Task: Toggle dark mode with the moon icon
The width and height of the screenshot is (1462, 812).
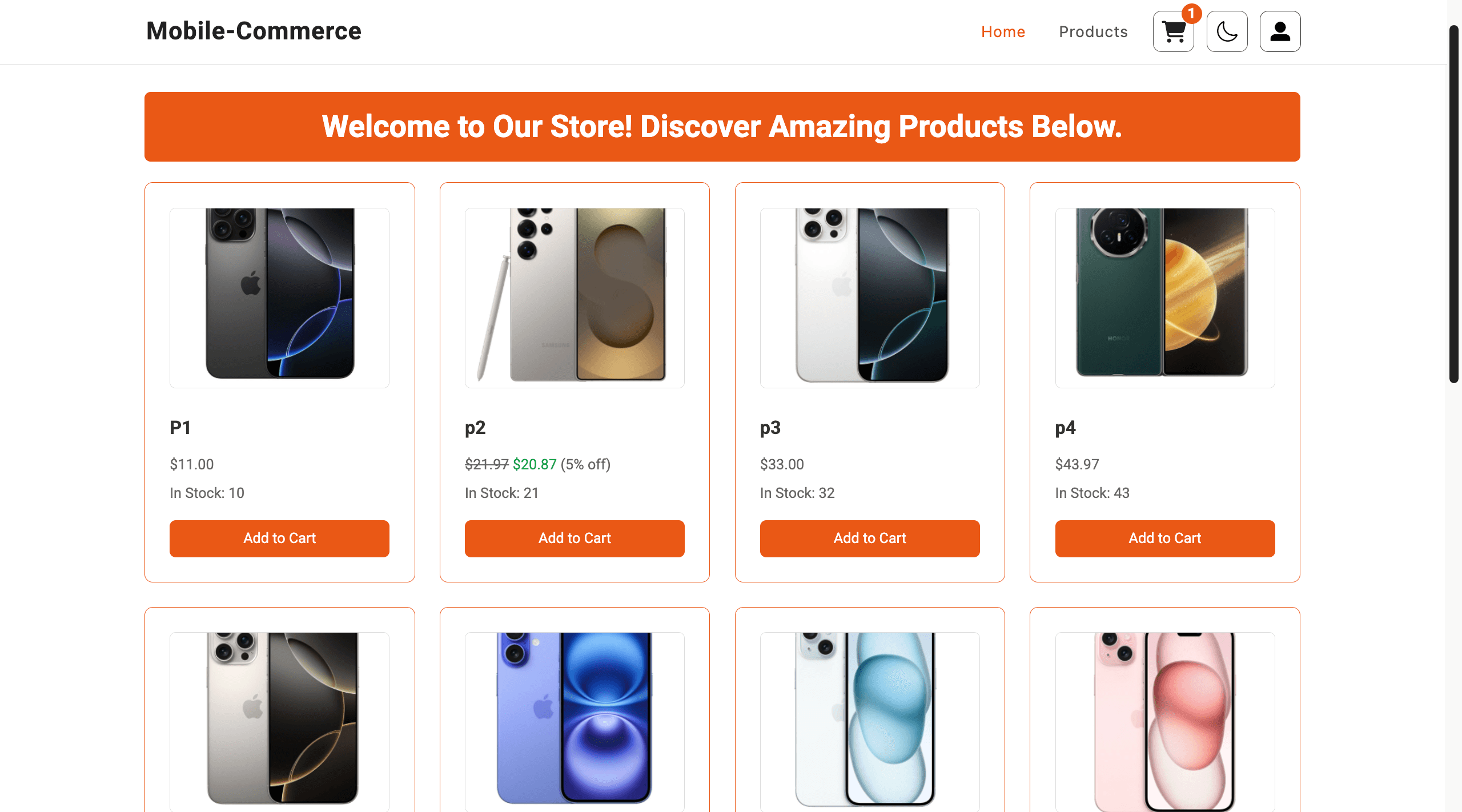Action: pyautogui.click(x=1227, y=31)
